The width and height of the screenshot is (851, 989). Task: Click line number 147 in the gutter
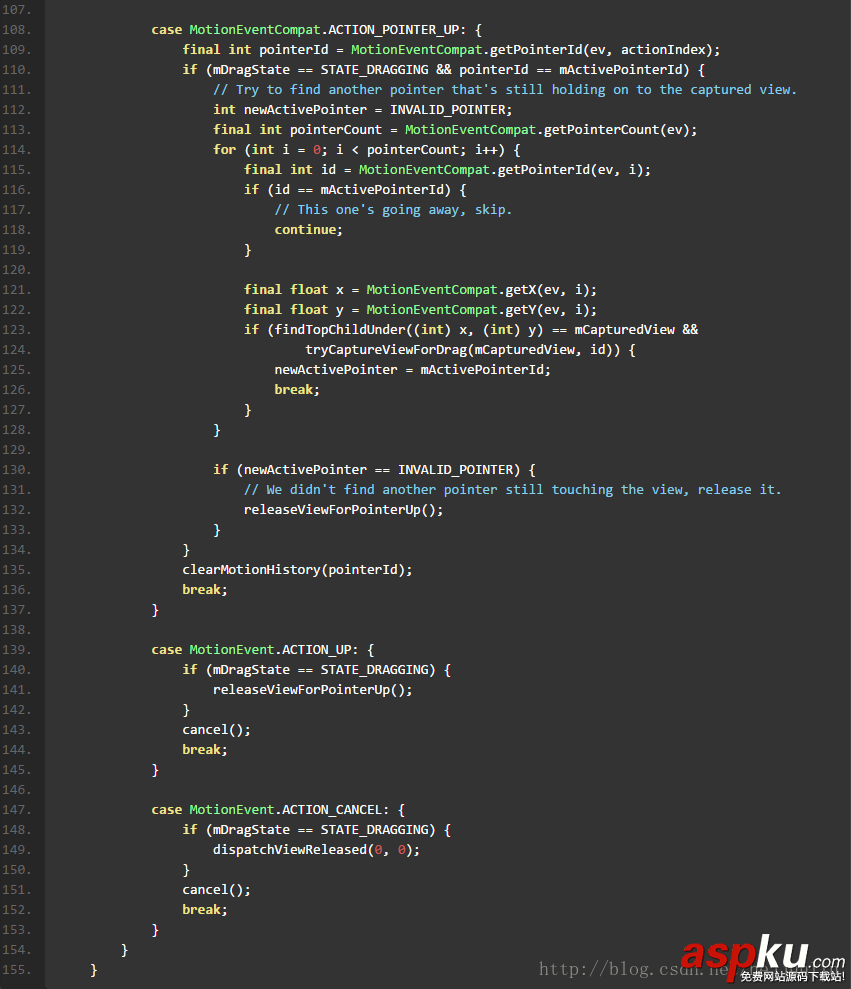point(17,809)
